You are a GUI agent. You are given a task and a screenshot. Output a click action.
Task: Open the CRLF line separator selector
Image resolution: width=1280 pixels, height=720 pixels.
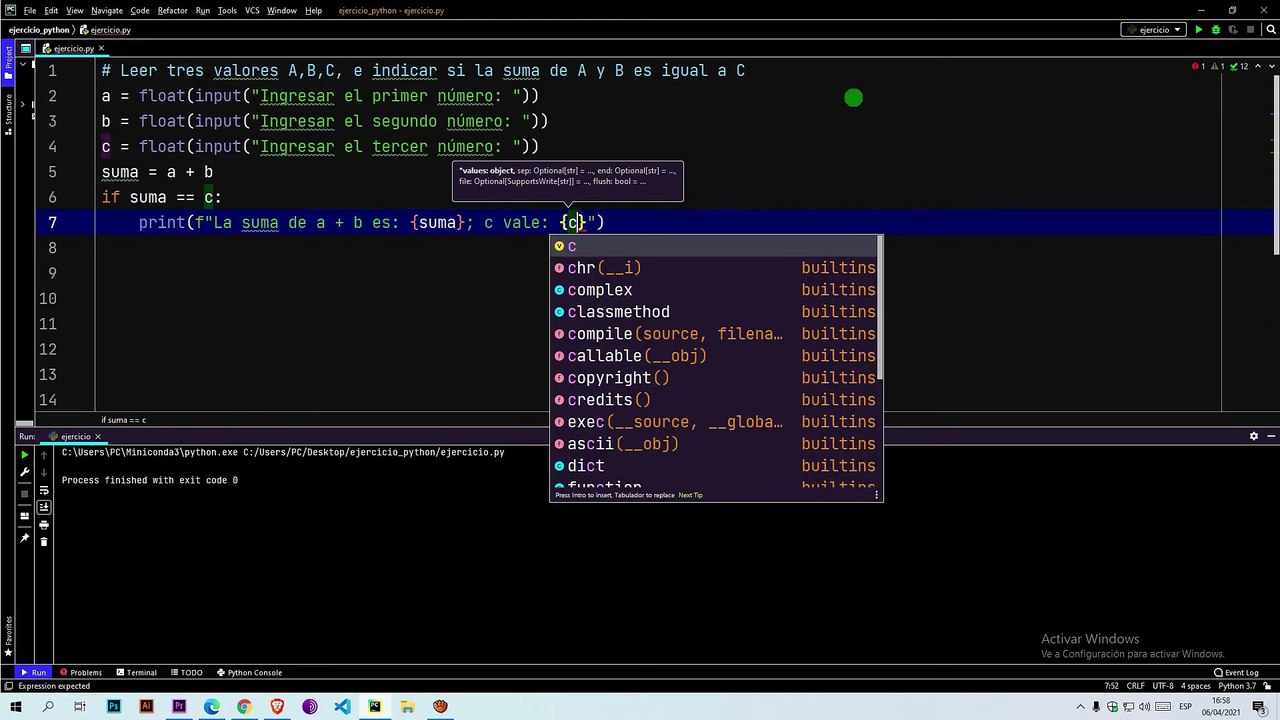point(1135,686)
